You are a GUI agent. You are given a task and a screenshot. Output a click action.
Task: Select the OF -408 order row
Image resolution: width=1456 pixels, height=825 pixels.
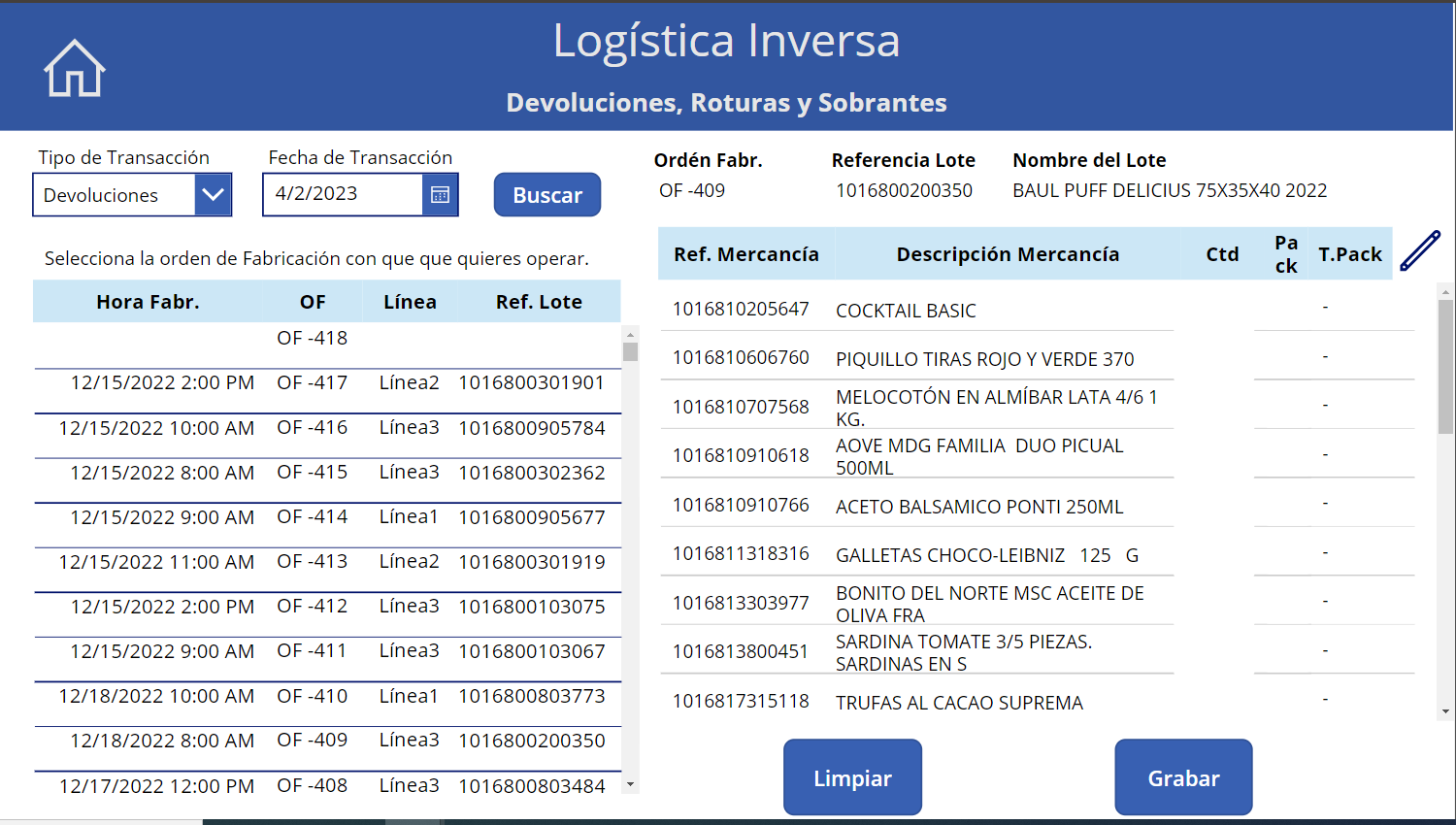coord(326,785)
